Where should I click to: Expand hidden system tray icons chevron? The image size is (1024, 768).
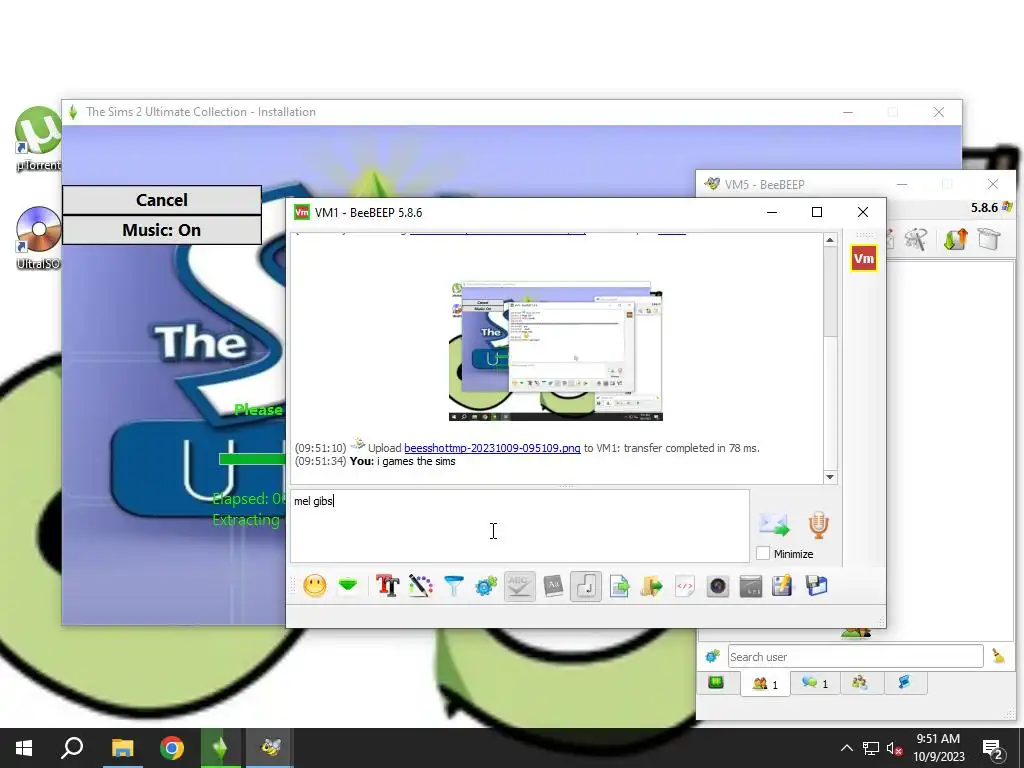click(x=846, y=748)
